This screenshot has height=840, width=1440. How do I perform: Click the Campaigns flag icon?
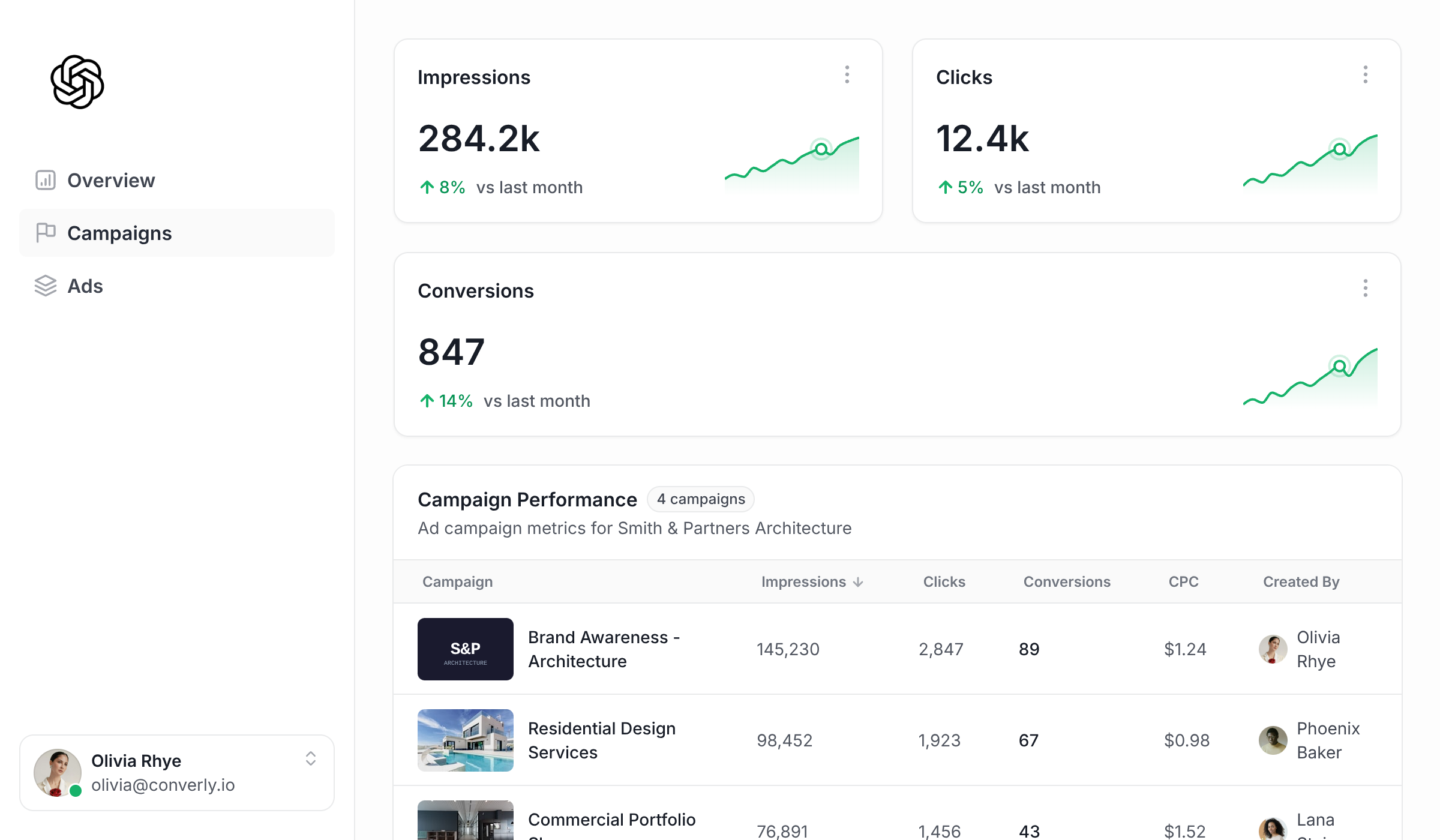click(x=46, y=233)
